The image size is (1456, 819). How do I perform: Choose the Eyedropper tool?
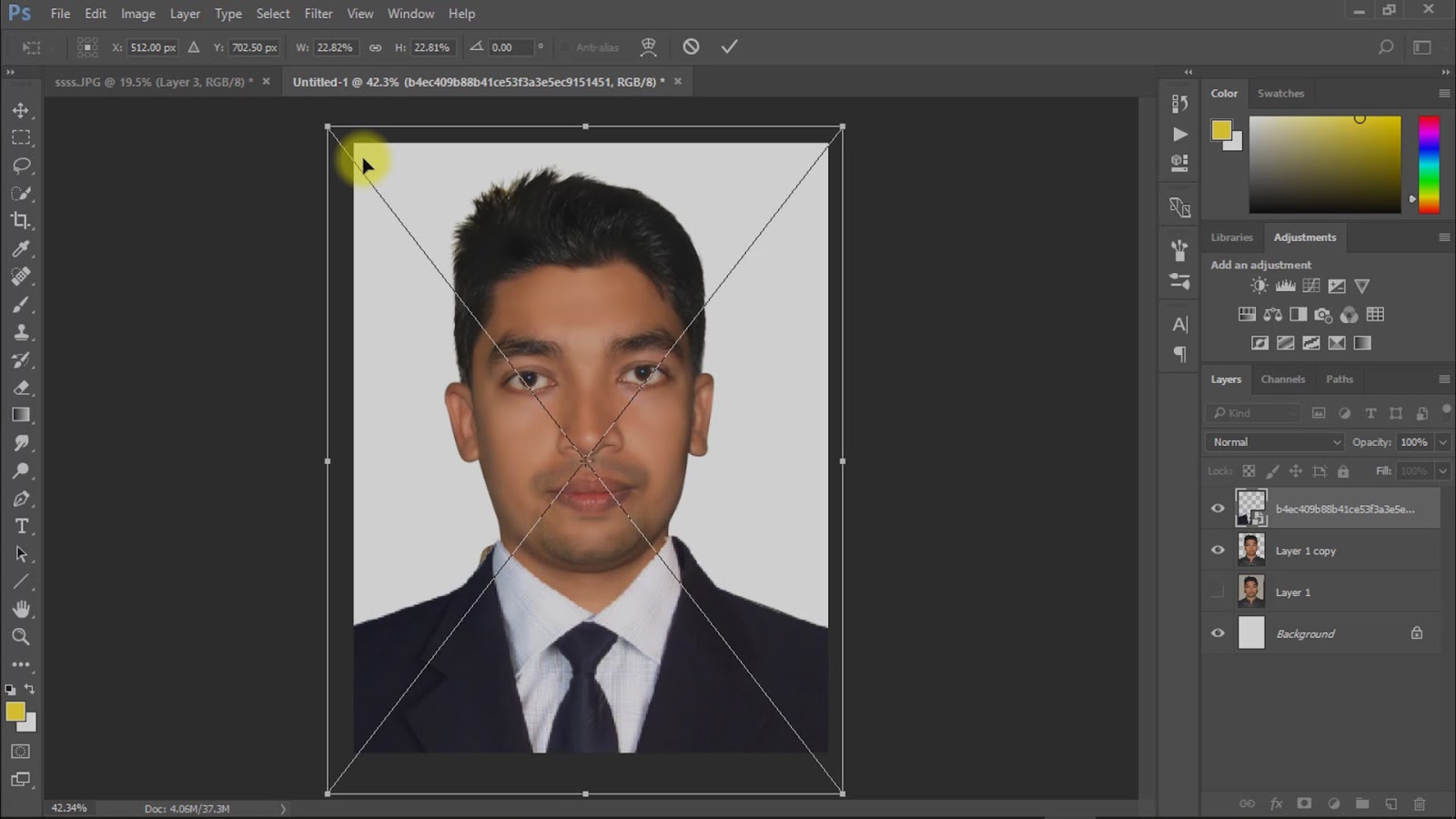[21, 248]
